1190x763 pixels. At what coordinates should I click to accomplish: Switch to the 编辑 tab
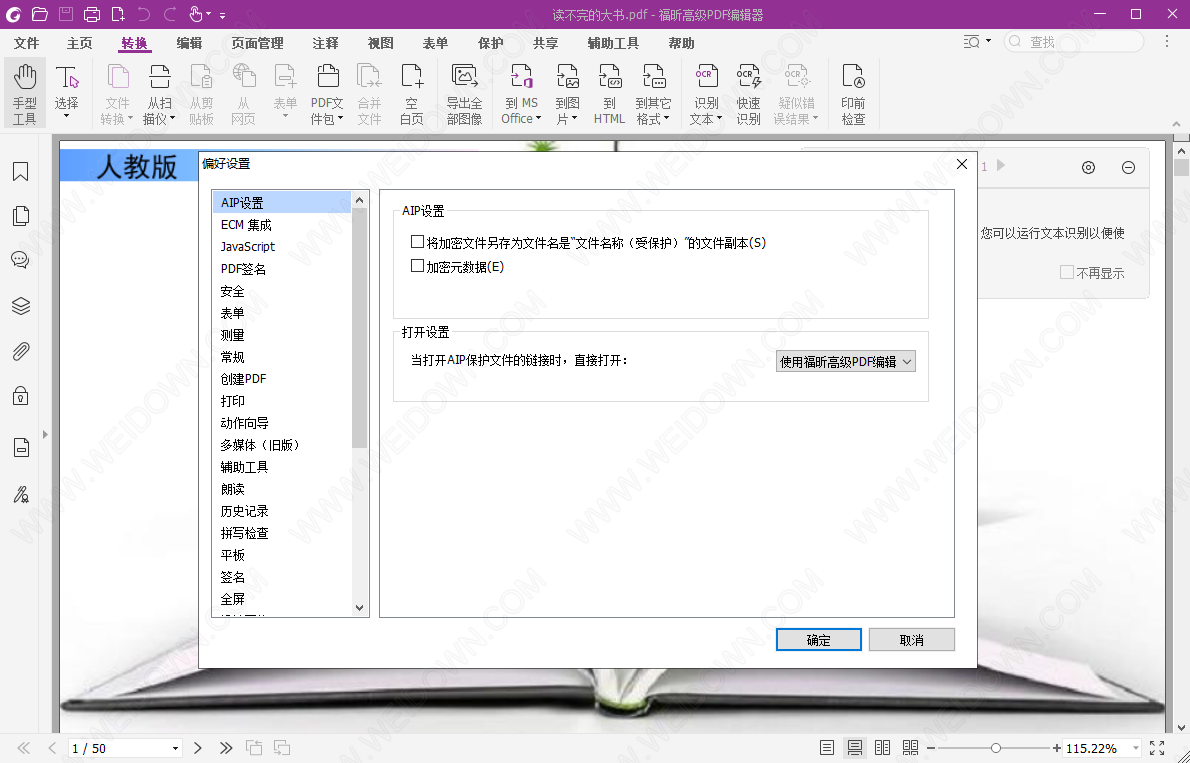point(189,43)
